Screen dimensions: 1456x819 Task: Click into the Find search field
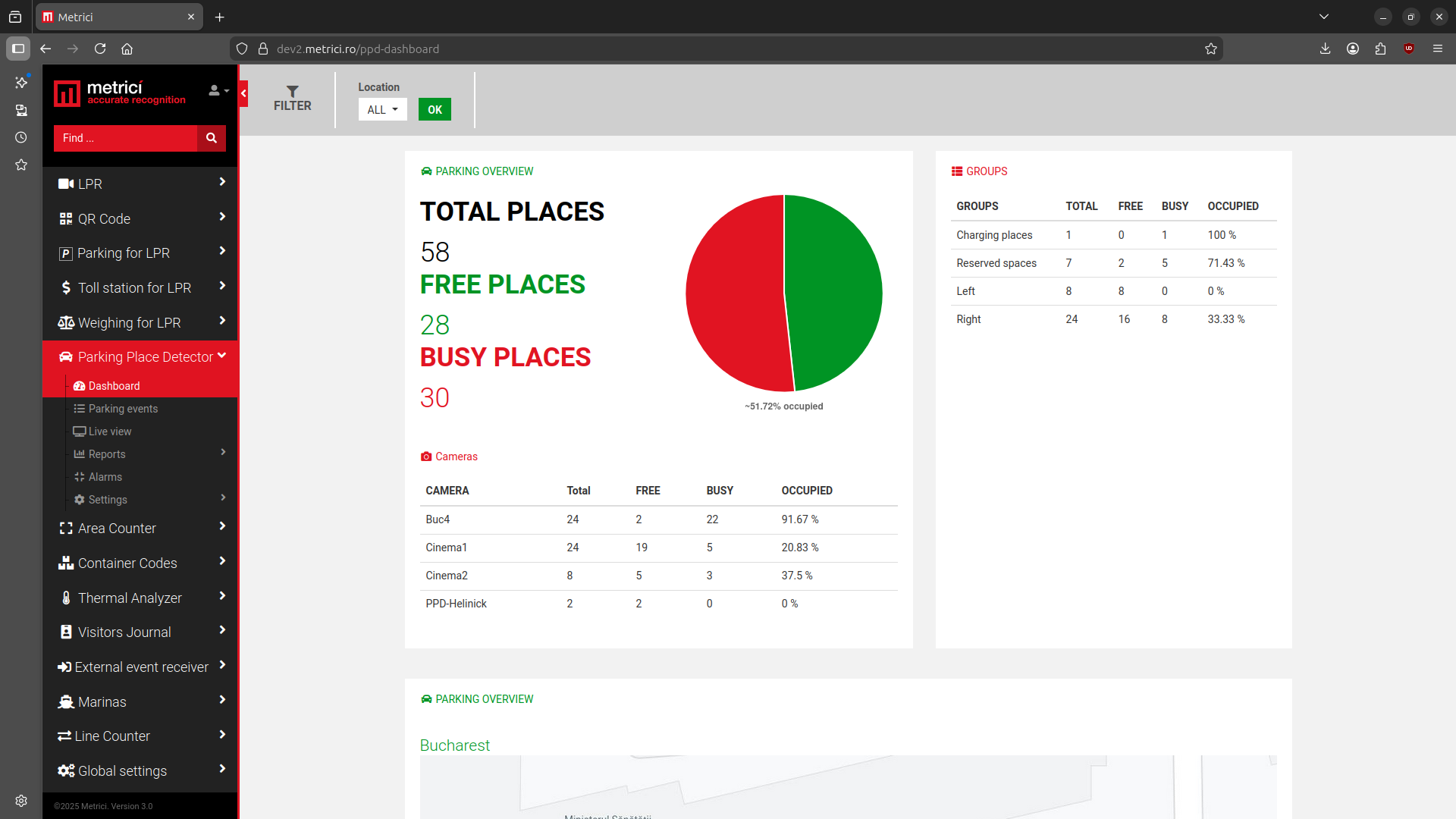pos(125,138)
